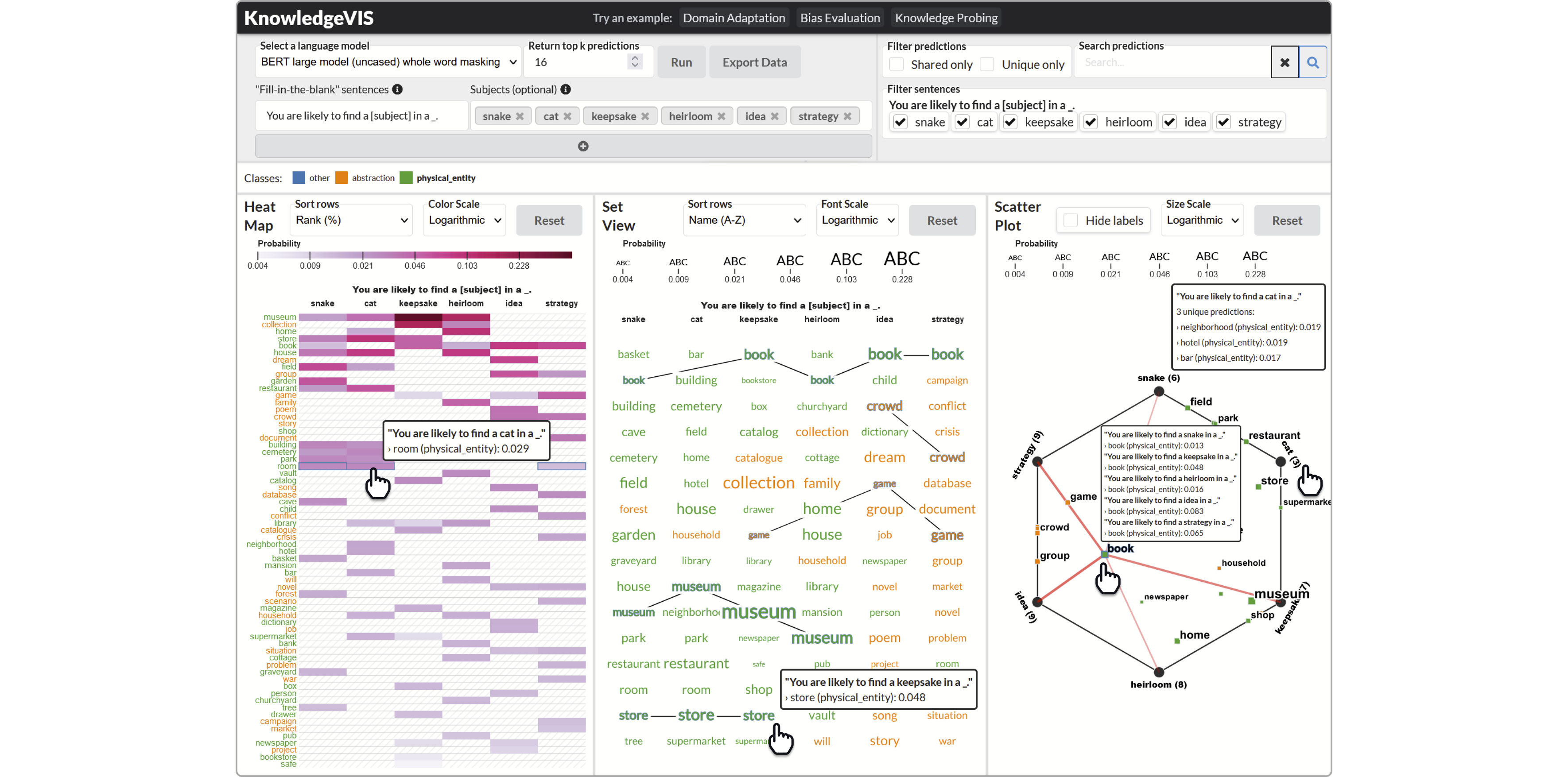
Task: Click the orange 'abstraction' class swatch
Action: 342,178
